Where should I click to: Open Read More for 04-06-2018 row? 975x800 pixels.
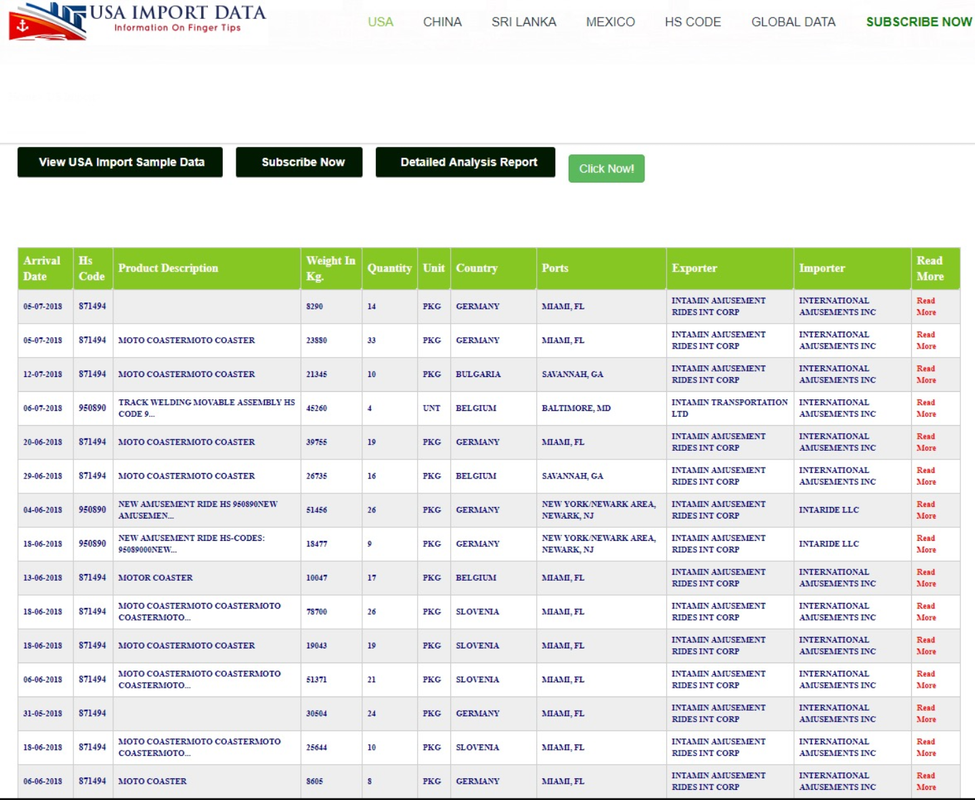[x=926, y=510]
